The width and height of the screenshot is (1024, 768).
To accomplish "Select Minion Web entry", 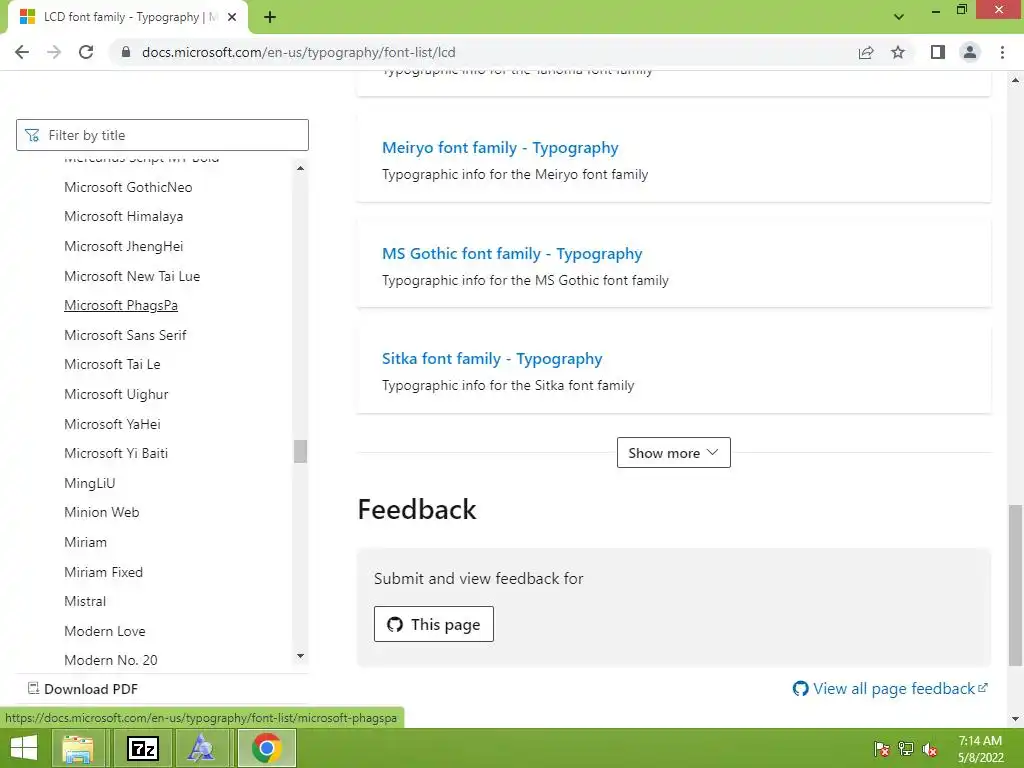I will tap(101, 513).
